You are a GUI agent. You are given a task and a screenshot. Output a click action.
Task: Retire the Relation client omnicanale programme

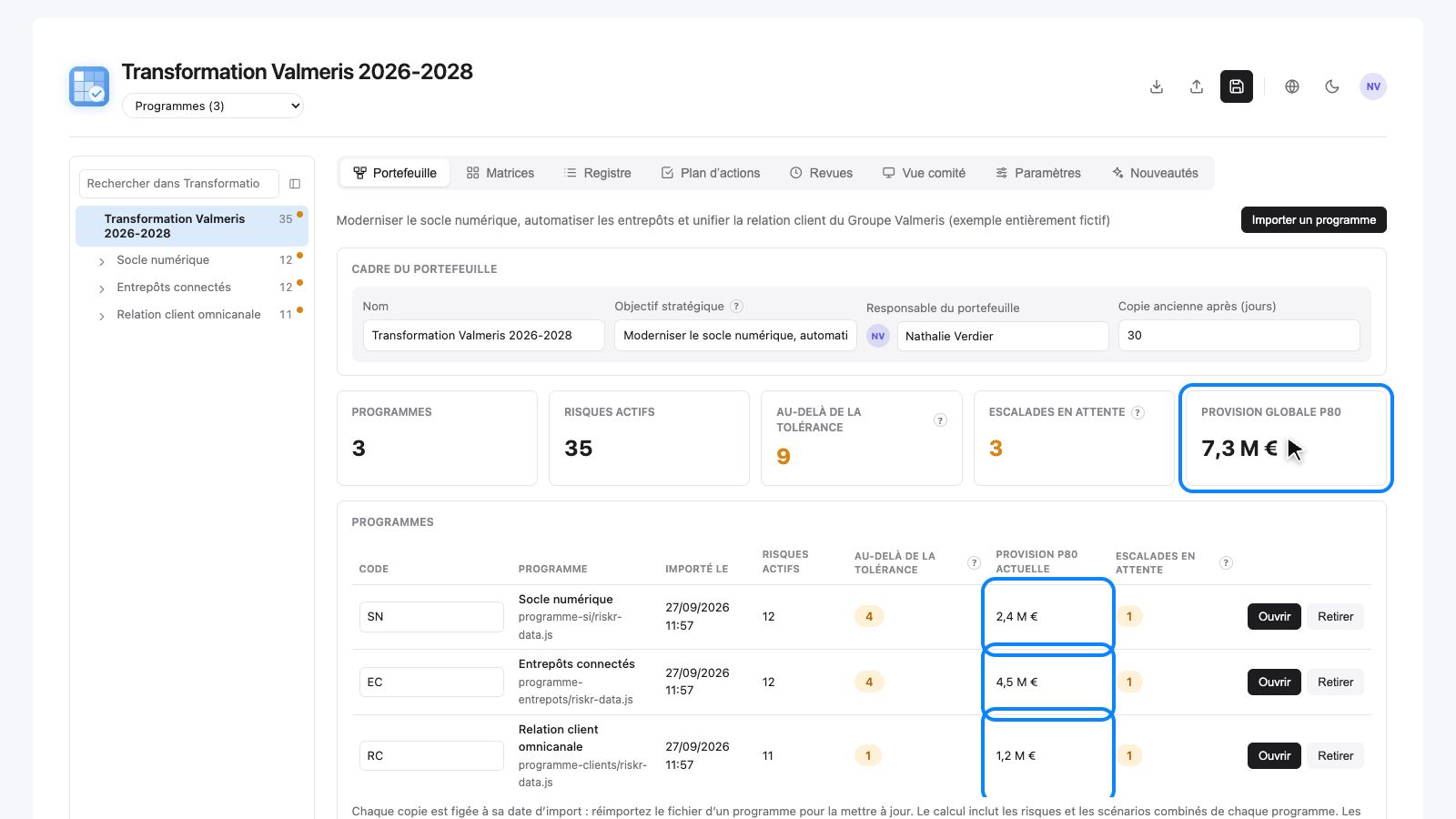(1335, 755)
